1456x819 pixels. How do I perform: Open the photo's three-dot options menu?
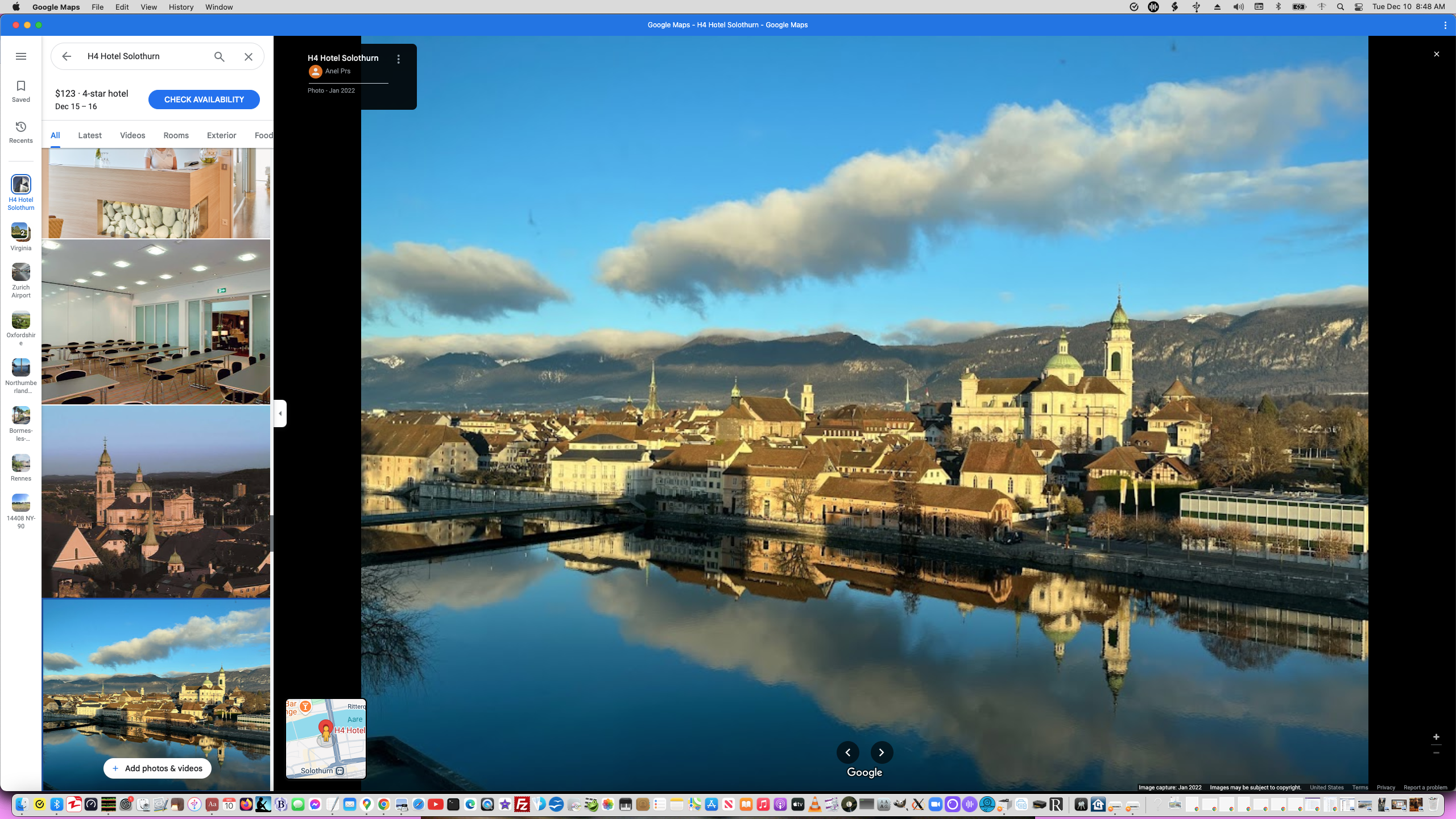coord(399,59)
